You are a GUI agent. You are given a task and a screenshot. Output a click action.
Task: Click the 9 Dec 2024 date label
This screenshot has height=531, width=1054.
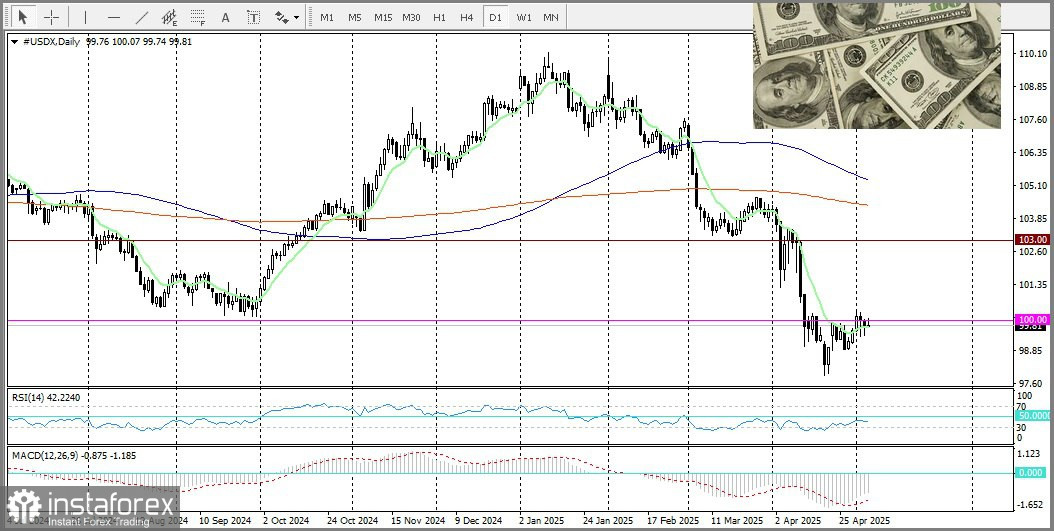coord(479,521)
